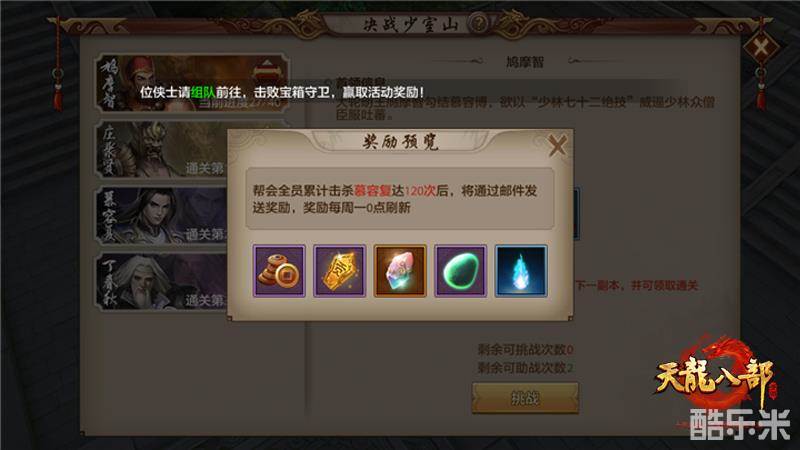
Task: Tap the green jade stone reward
Action: [x=460, y=270]
